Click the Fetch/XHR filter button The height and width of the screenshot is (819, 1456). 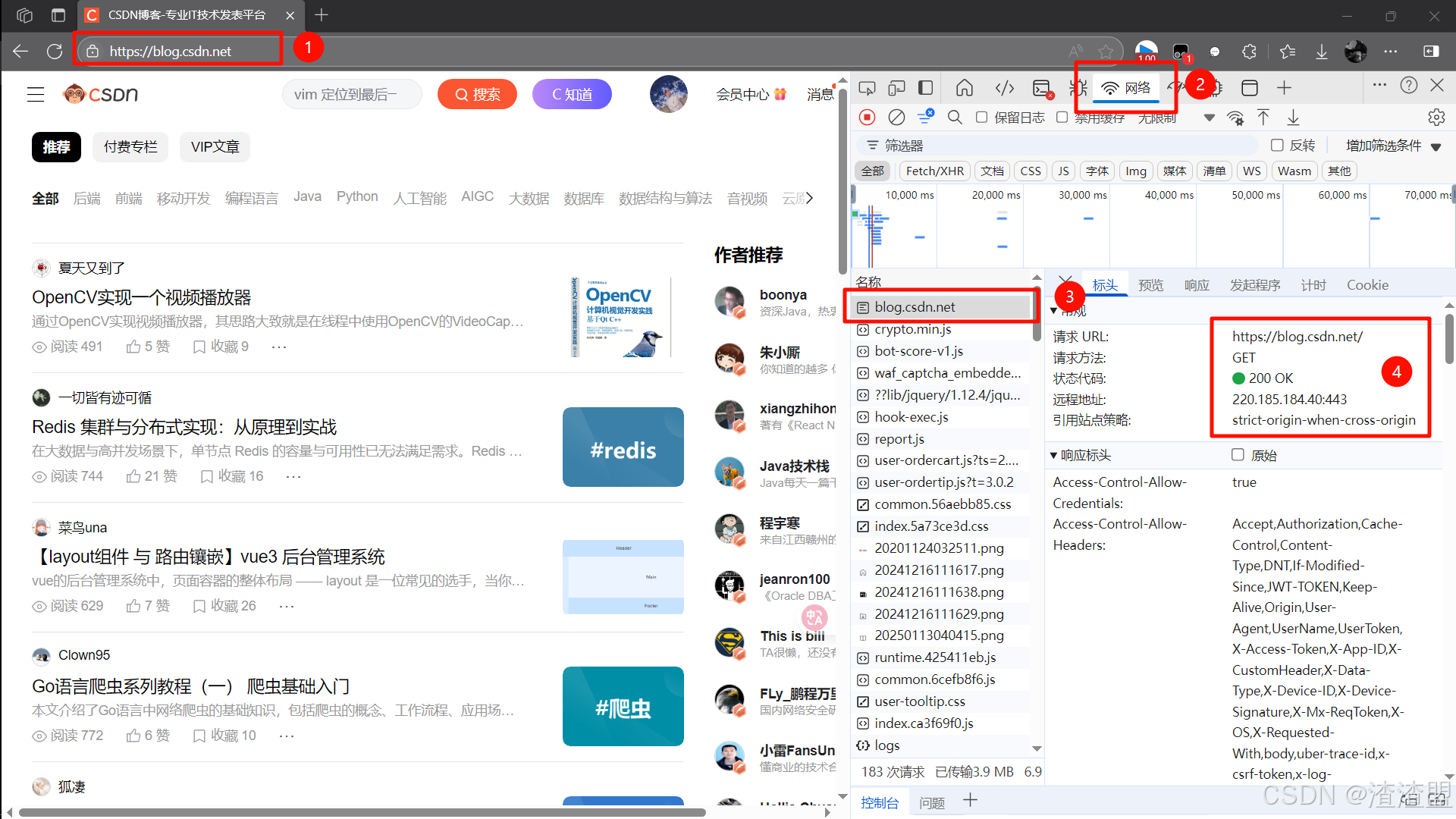[934, 171]
